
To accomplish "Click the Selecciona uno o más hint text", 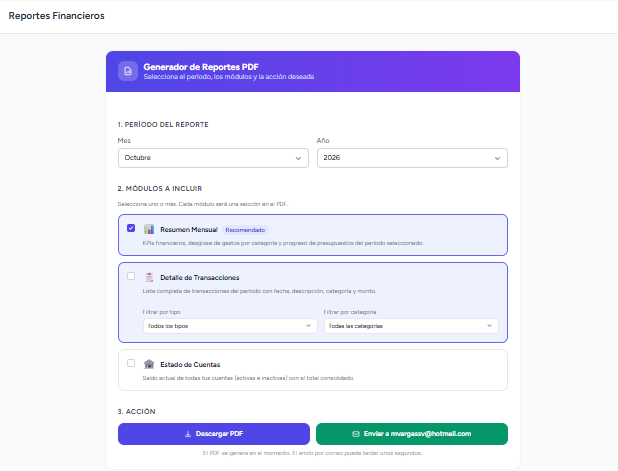I will tap(203, 204).
